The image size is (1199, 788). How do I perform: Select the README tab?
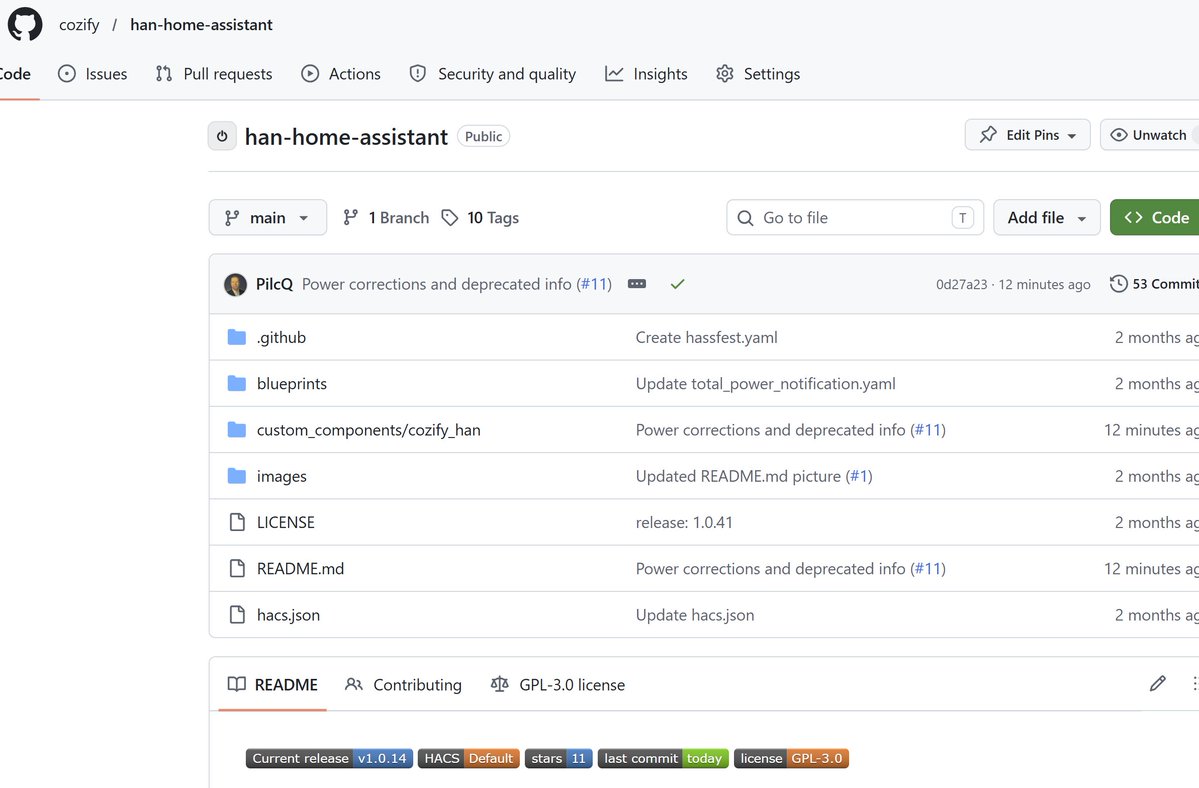point(272,685)
